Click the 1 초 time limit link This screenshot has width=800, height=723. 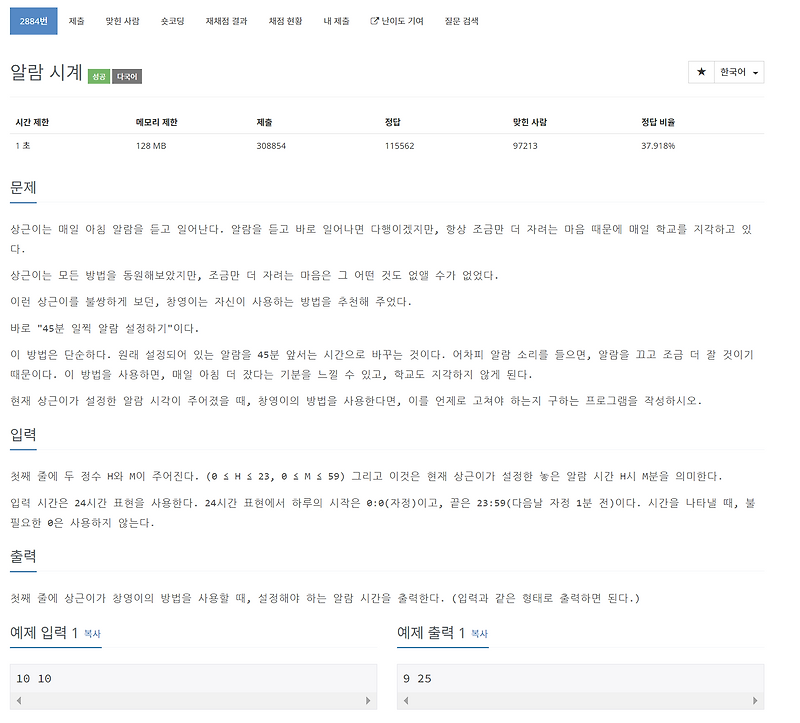[22, 145]
